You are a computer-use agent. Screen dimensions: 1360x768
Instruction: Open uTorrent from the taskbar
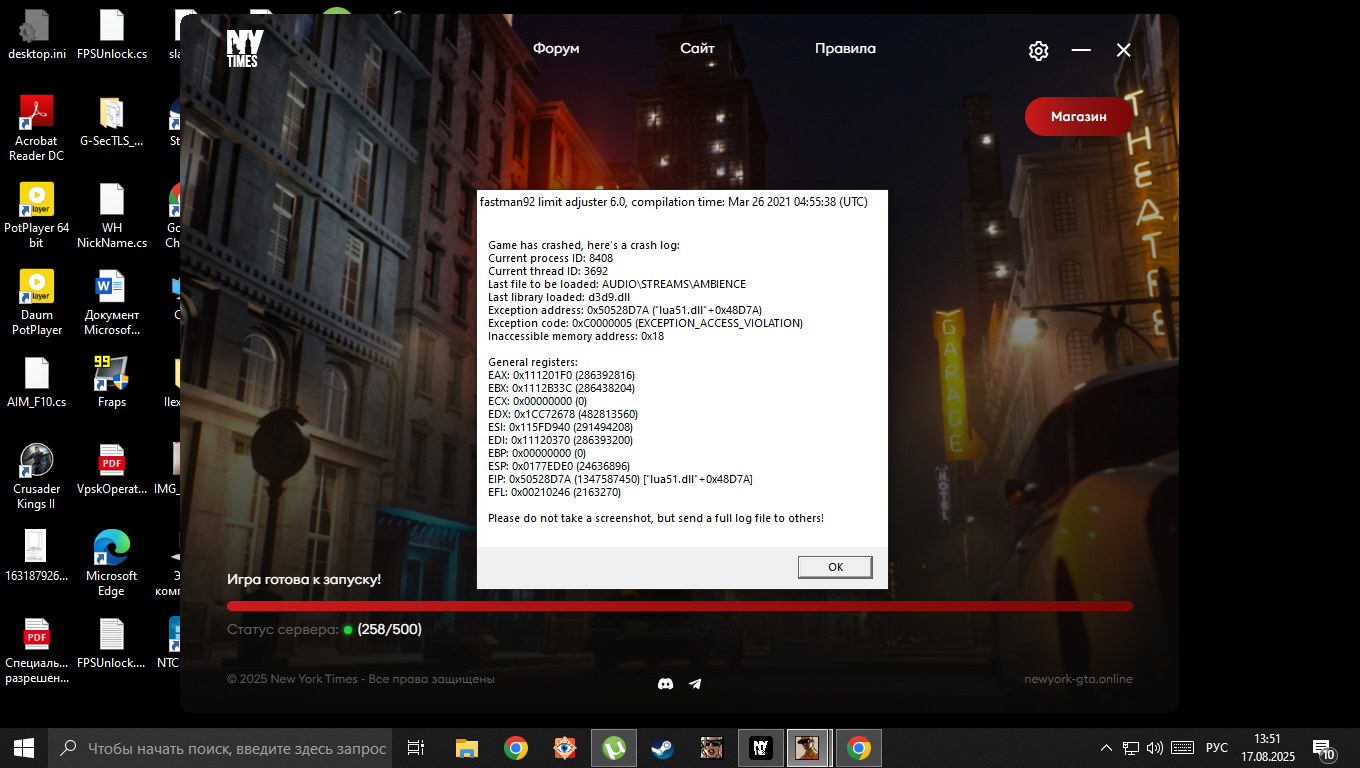coord(613,748)
